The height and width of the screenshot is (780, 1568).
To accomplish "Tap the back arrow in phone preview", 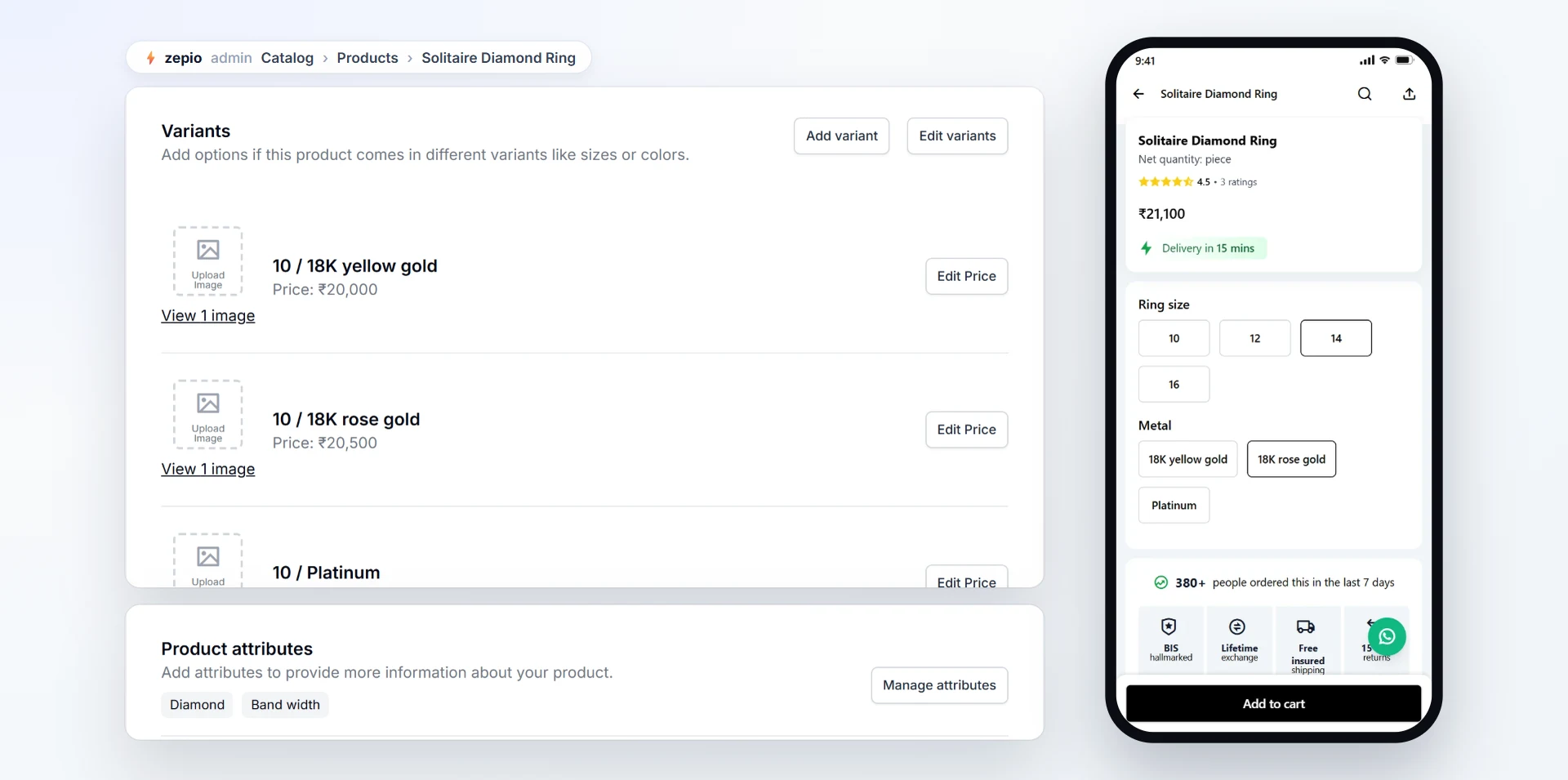I will coord(1138,94).
